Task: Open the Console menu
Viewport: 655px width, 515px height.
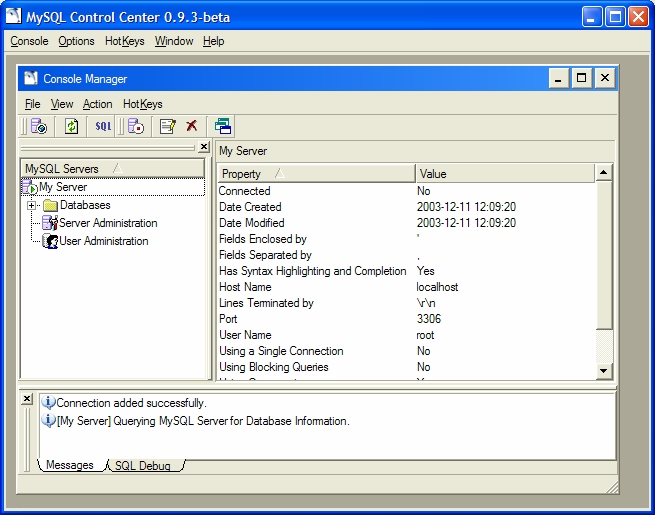Action: 29,41
